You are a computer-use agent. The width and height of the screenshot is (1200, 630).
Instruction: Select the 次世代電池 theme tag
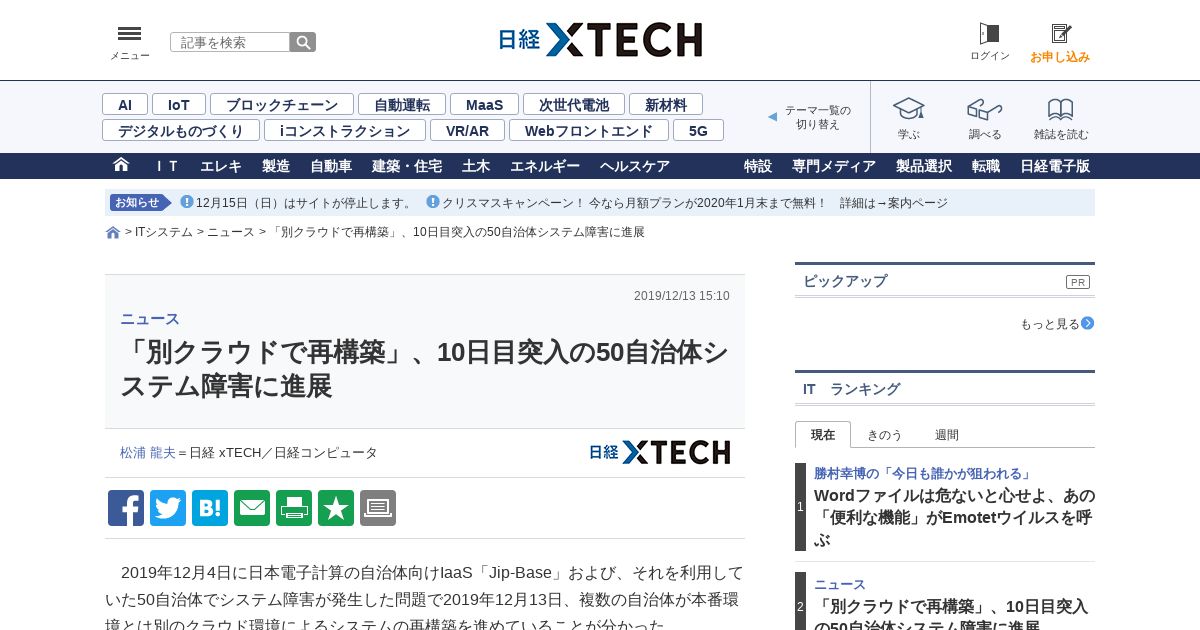pyautogui.click(x=574, y=104)
